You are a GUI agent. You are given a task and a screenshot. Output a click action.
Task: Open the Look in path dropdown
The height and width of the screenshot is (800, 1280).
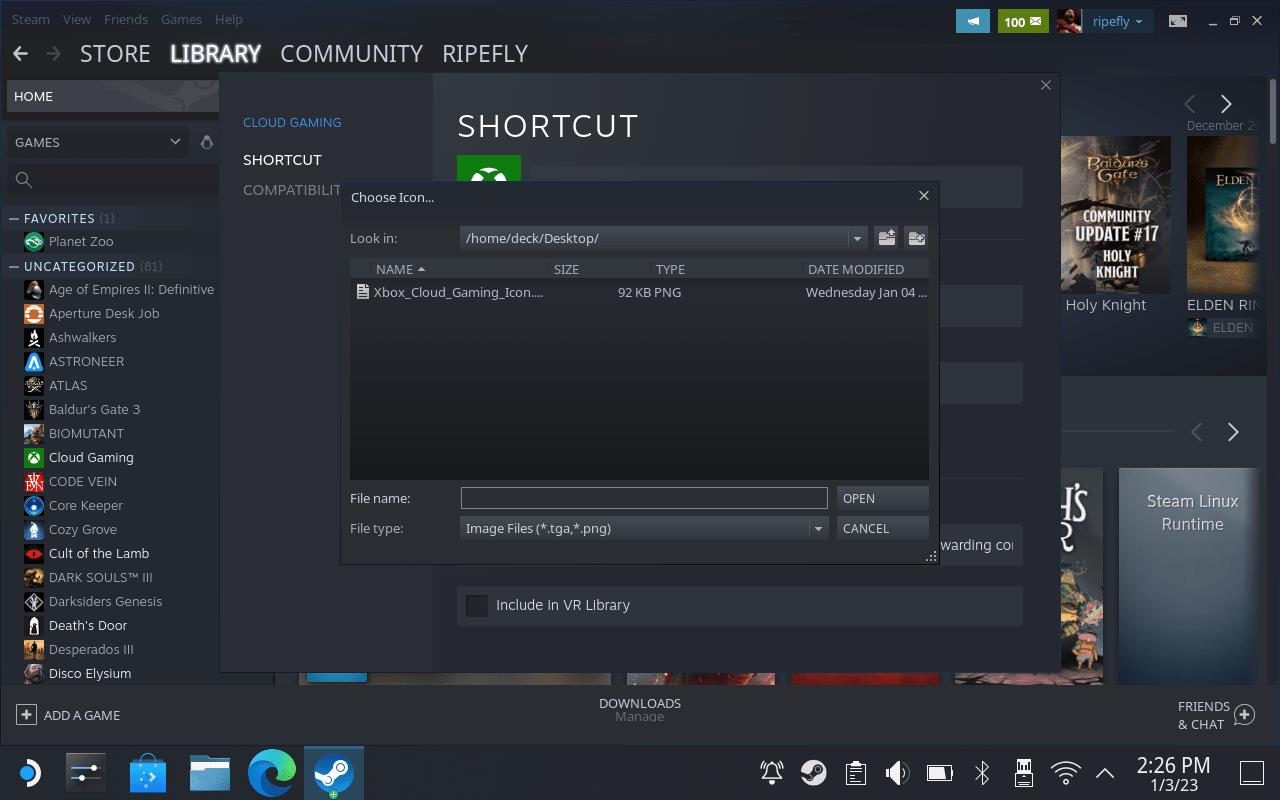point(856,238)
